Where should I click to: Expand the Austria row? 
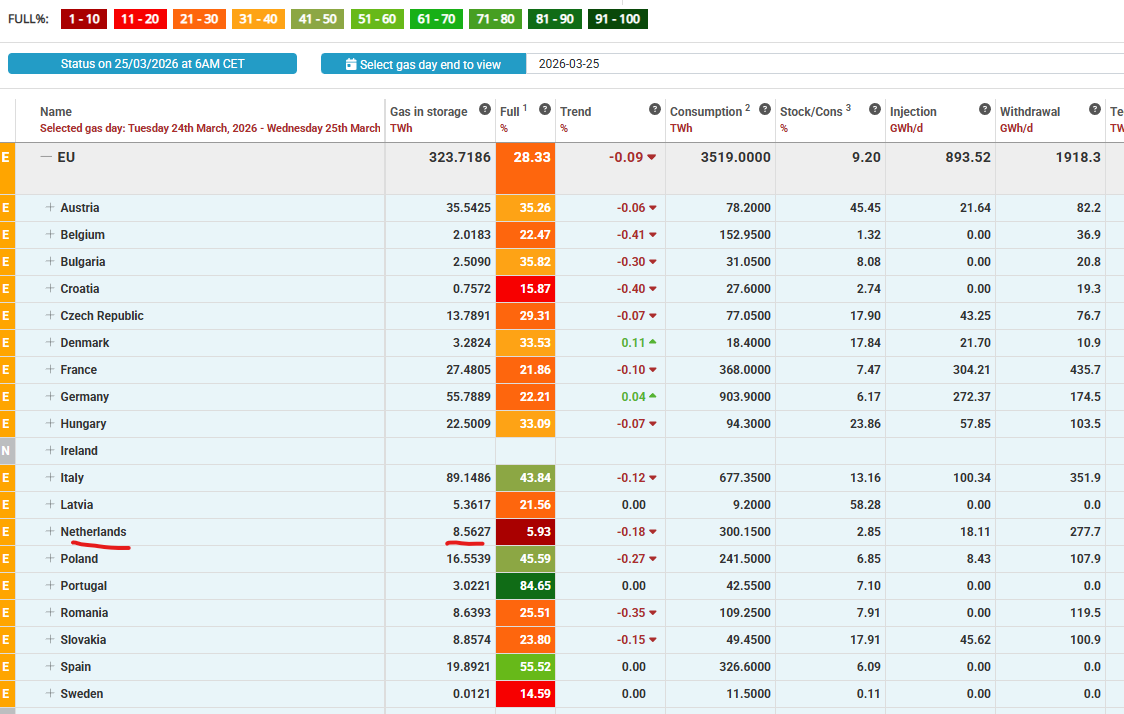(50, 208)
